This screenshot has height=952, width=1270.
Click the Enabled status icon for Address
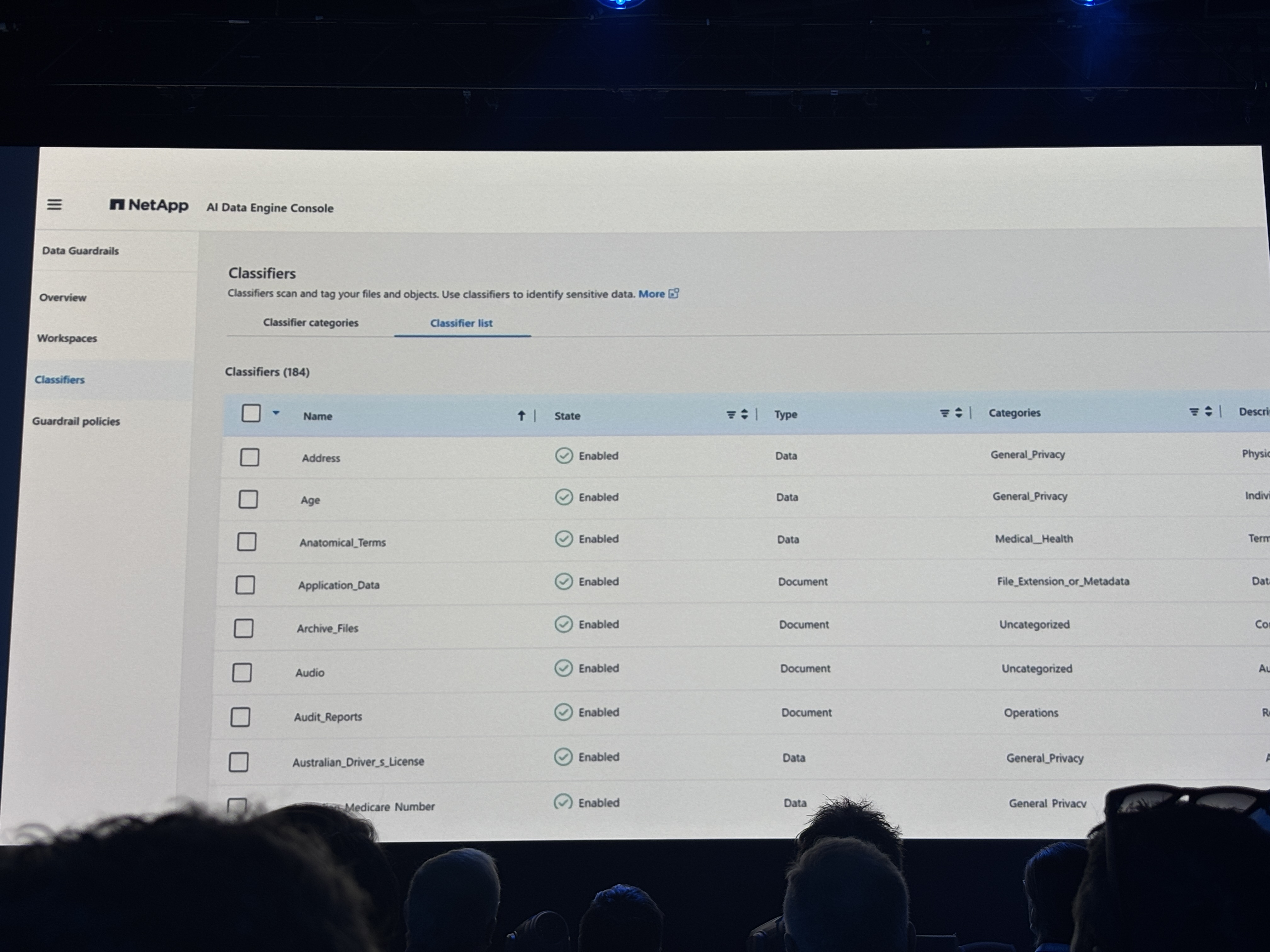(x=564, y=456)
